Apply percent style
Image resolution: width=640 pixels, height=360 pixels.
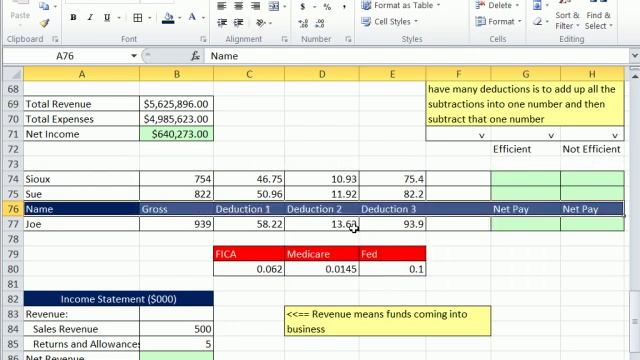click(327, 6)
